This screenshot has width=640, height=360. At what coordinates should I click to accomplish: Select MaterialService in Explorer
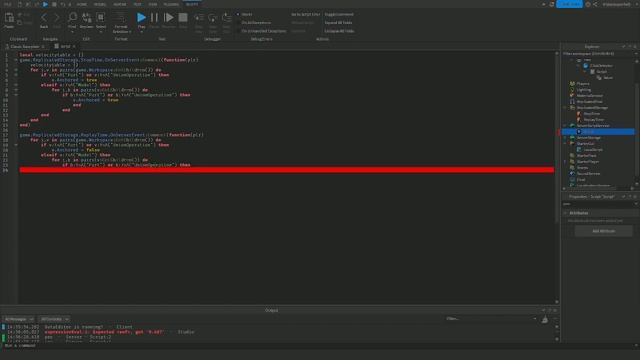click(589, 96)
